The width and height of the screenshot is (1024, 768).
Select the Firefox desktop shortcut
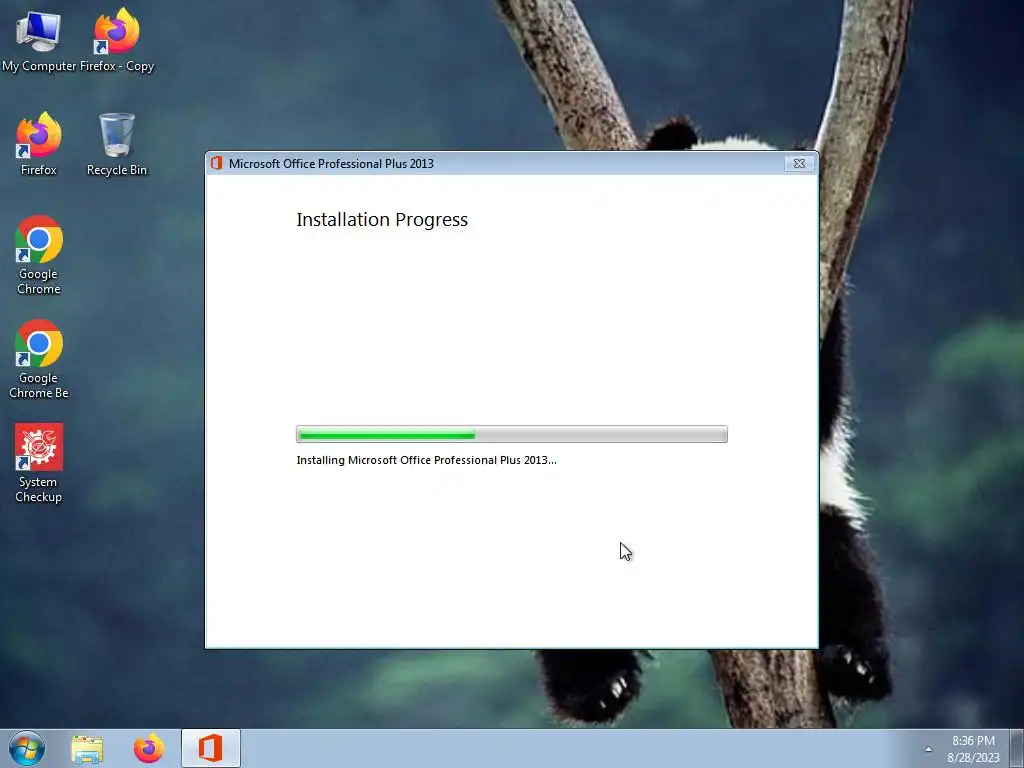(x=39, y=144)
